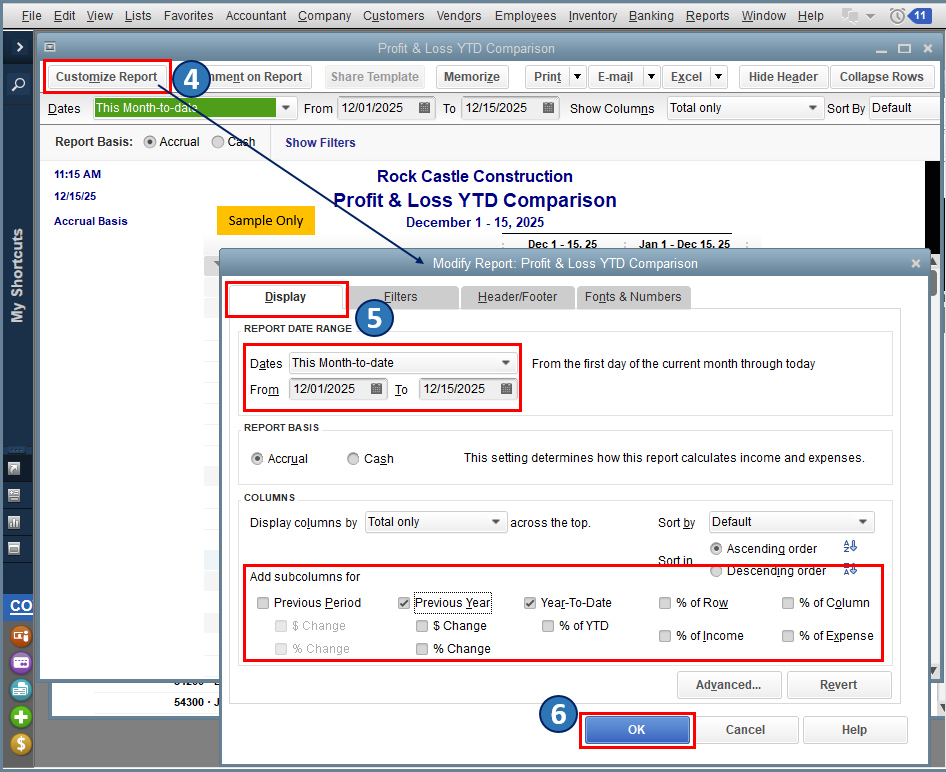
Task: Open the Accountant menu
Action: [256, 16]
